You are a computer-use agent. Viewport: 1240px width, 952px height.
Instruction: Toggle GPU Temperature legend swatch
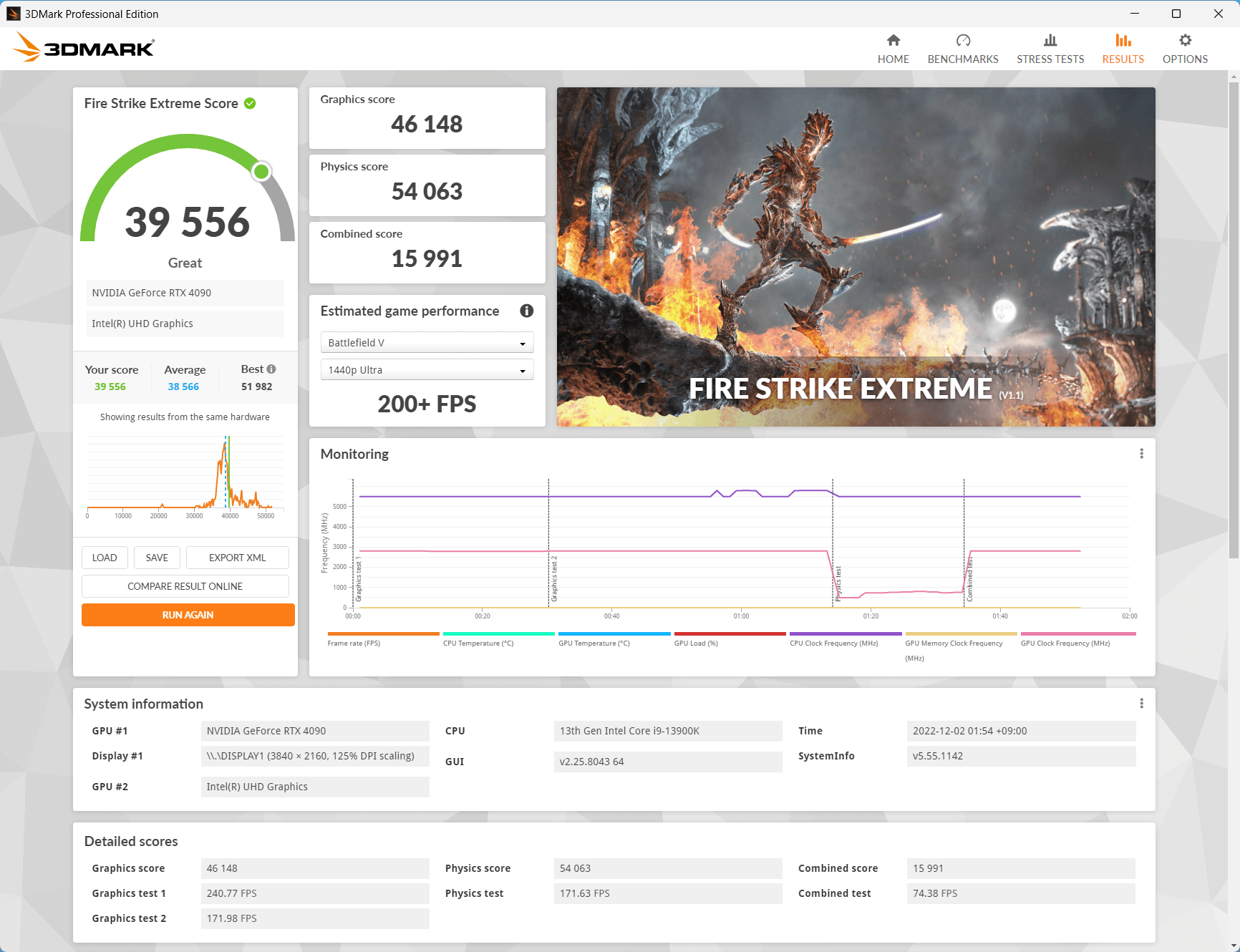[614, 633]
